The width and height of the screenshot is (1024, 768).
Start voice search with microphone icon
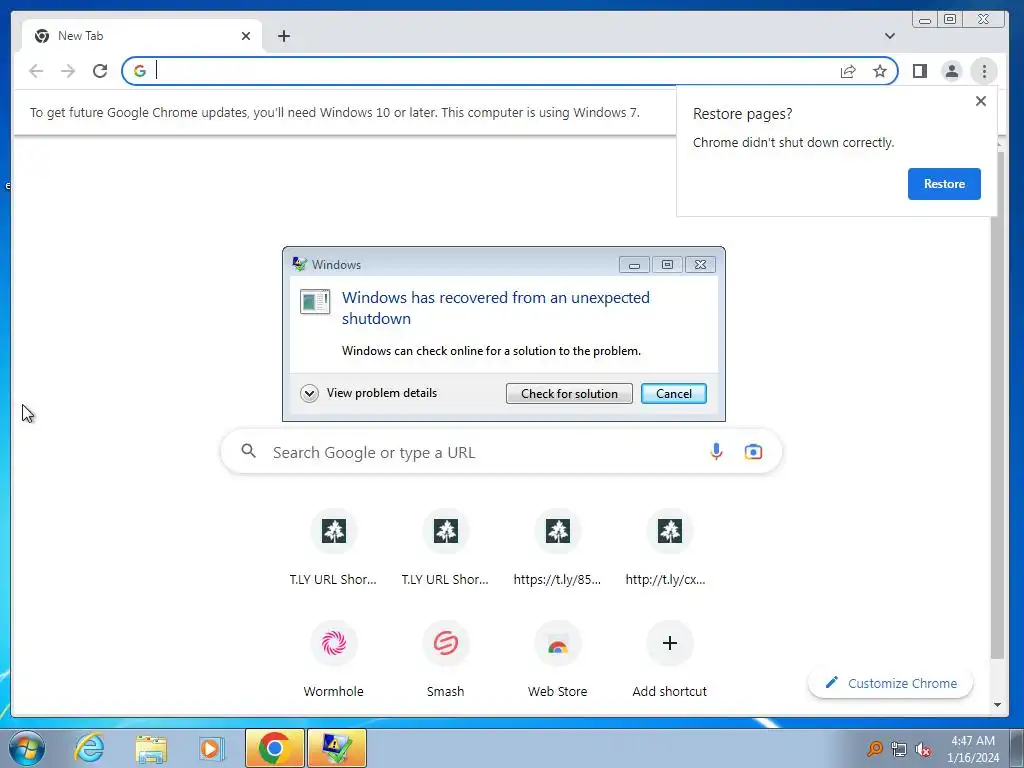(x=716, y=452)
